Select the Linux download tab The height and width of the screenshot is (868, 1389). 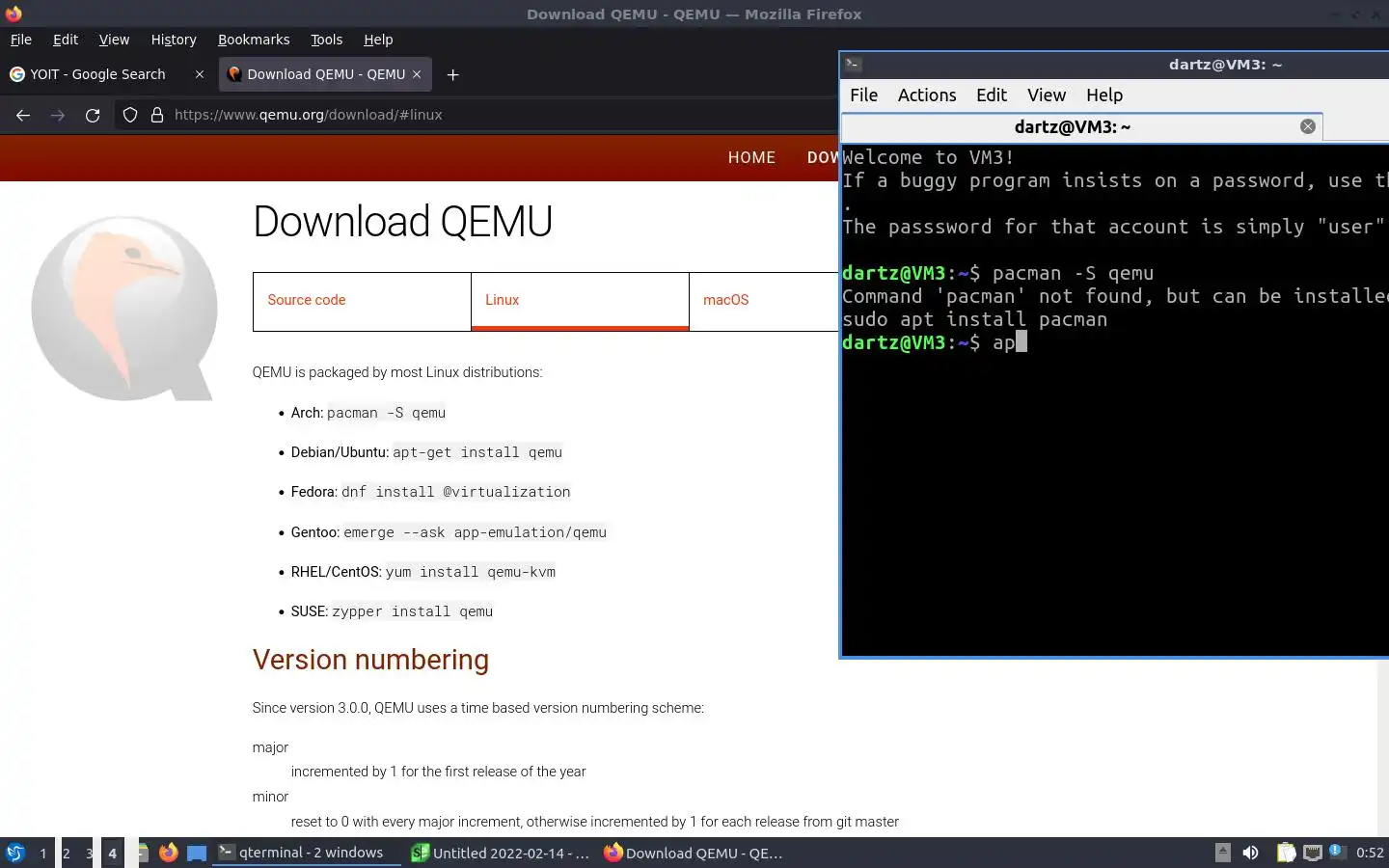click(x=580, y=301)
